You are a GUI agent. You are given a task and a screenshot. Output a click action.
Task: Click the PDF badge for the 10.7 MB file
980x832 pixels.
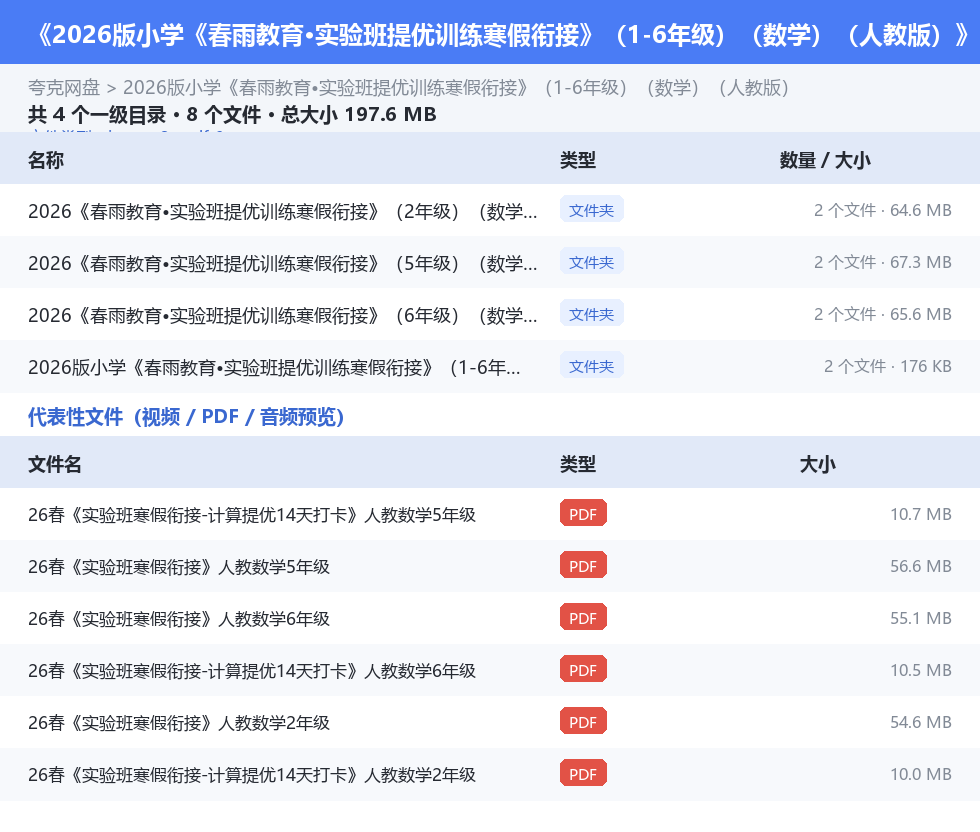click(x=583, y=513)
